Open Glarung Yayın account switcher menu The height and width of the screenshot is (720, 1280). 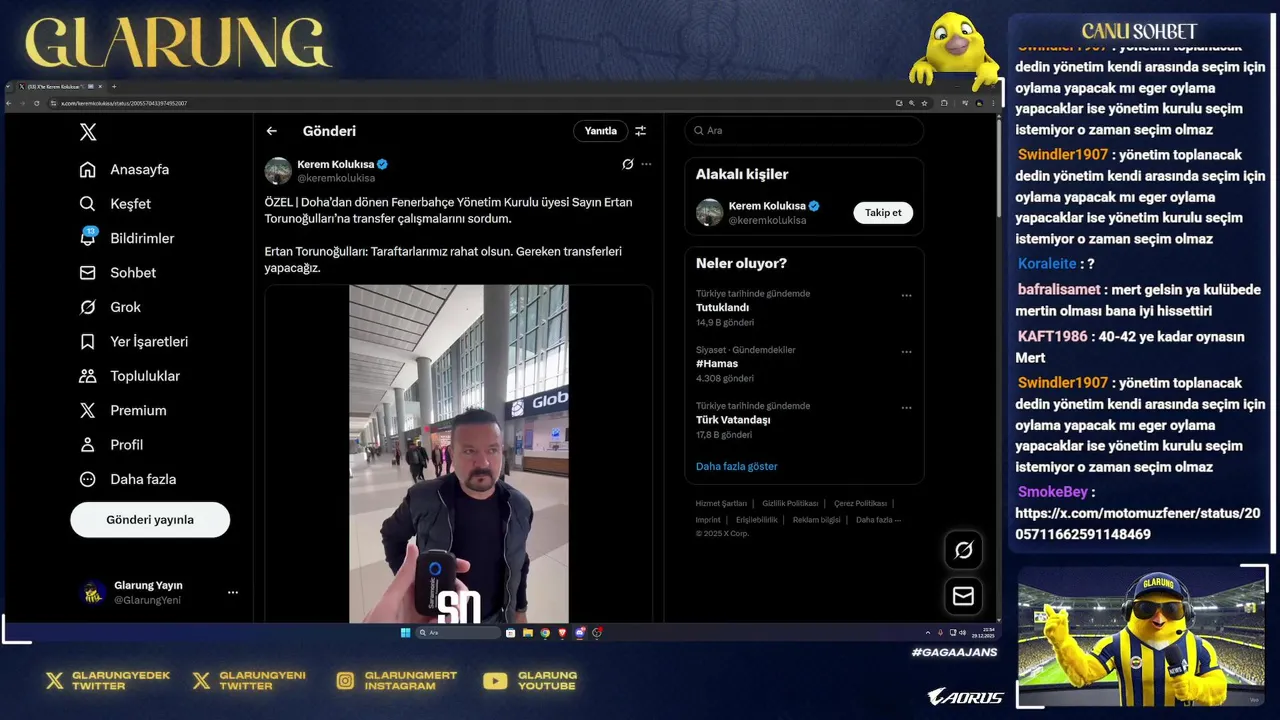point(233,592)
